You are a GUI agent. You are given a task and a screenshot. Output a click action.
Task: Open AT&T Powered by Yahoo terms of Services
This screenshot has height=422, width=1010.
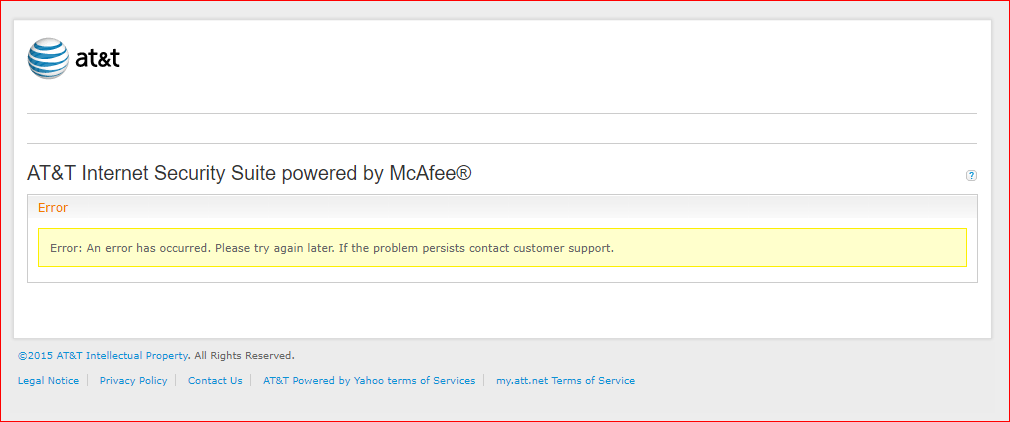click(369, 380)
